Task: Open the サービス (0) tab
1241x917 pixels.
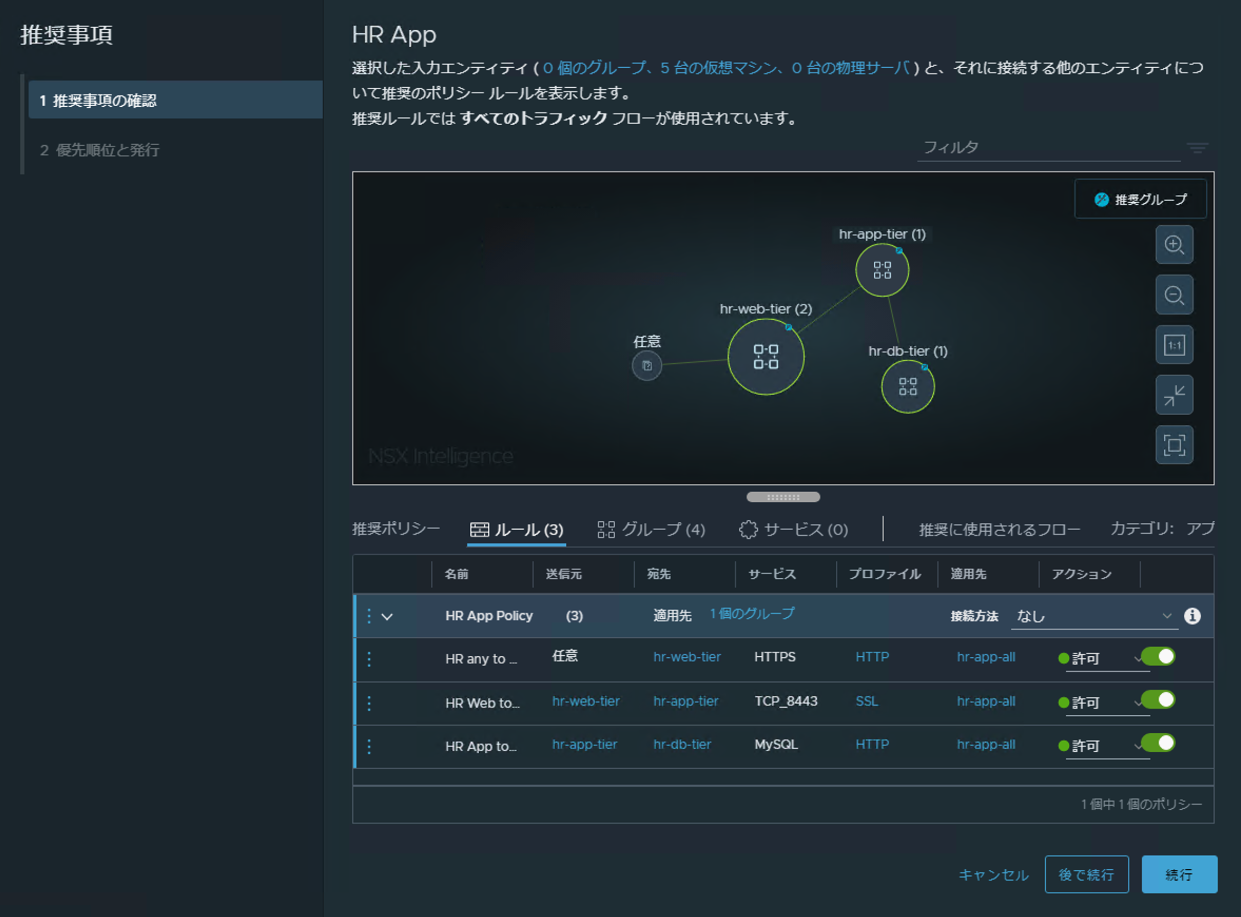Action: 793,530
